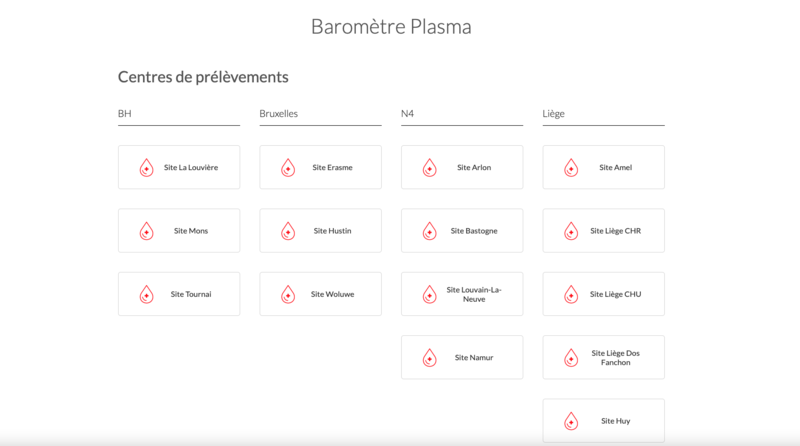Image resolution: width=800 pixels, height=446 pixels.
Task: Click the Bruxelles region heading
Action: tap(279, 113)
